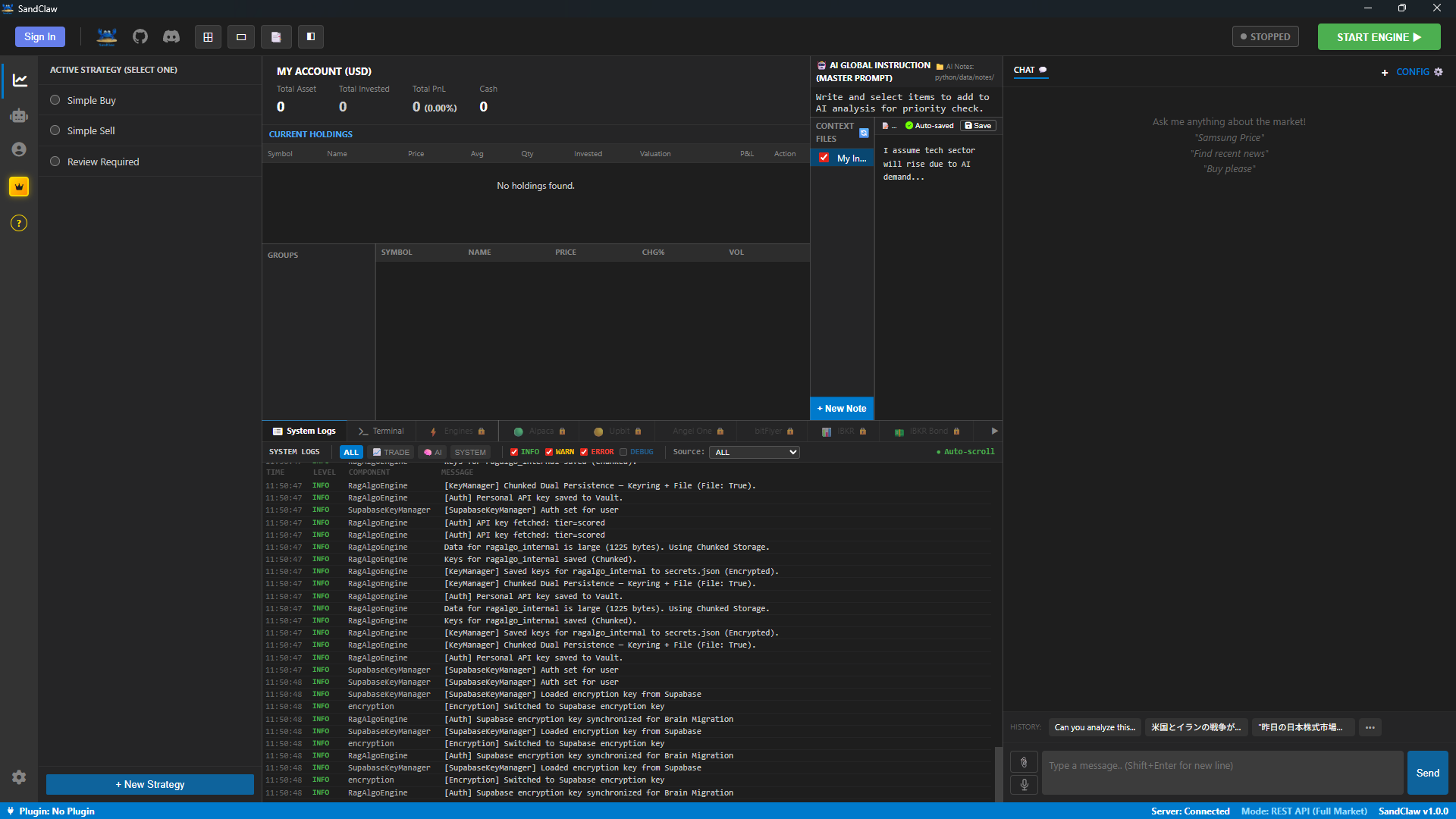1456x819 pixels.
Task: Click in the chat message field
Action: point(1221,772)
